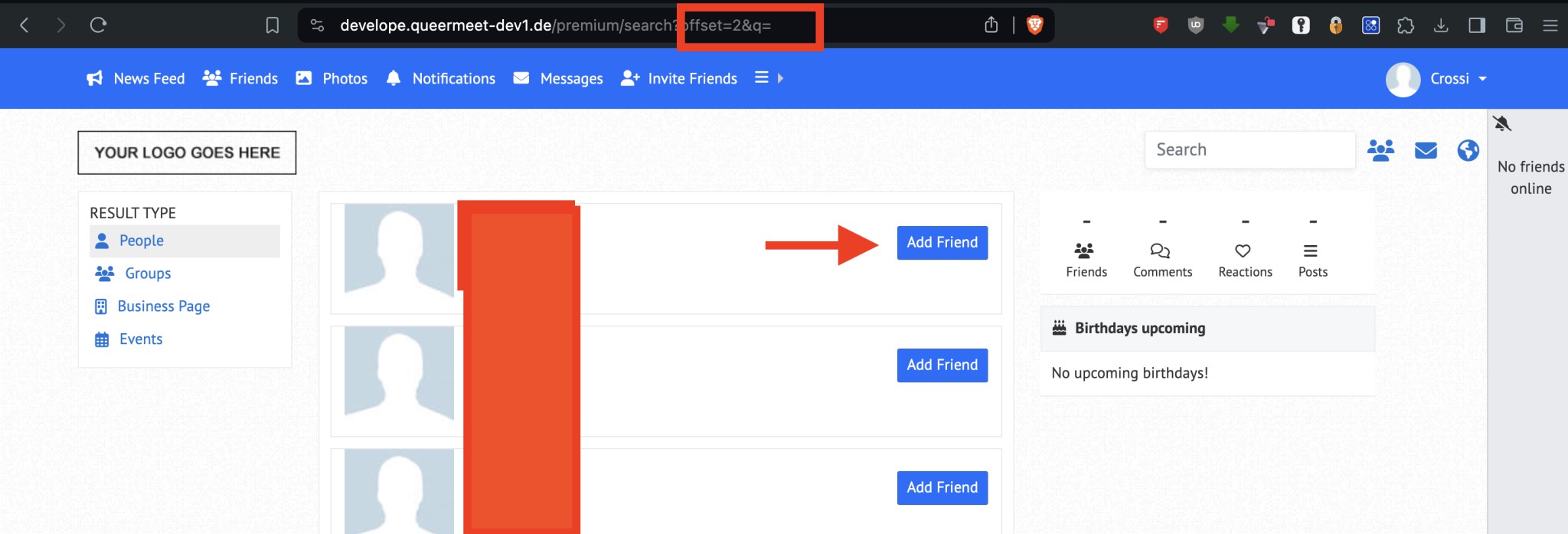Viewport: 1568px width, 534px height.
Task: Open the browser main hamburger menu
Action: click(x=1550, y=25)
